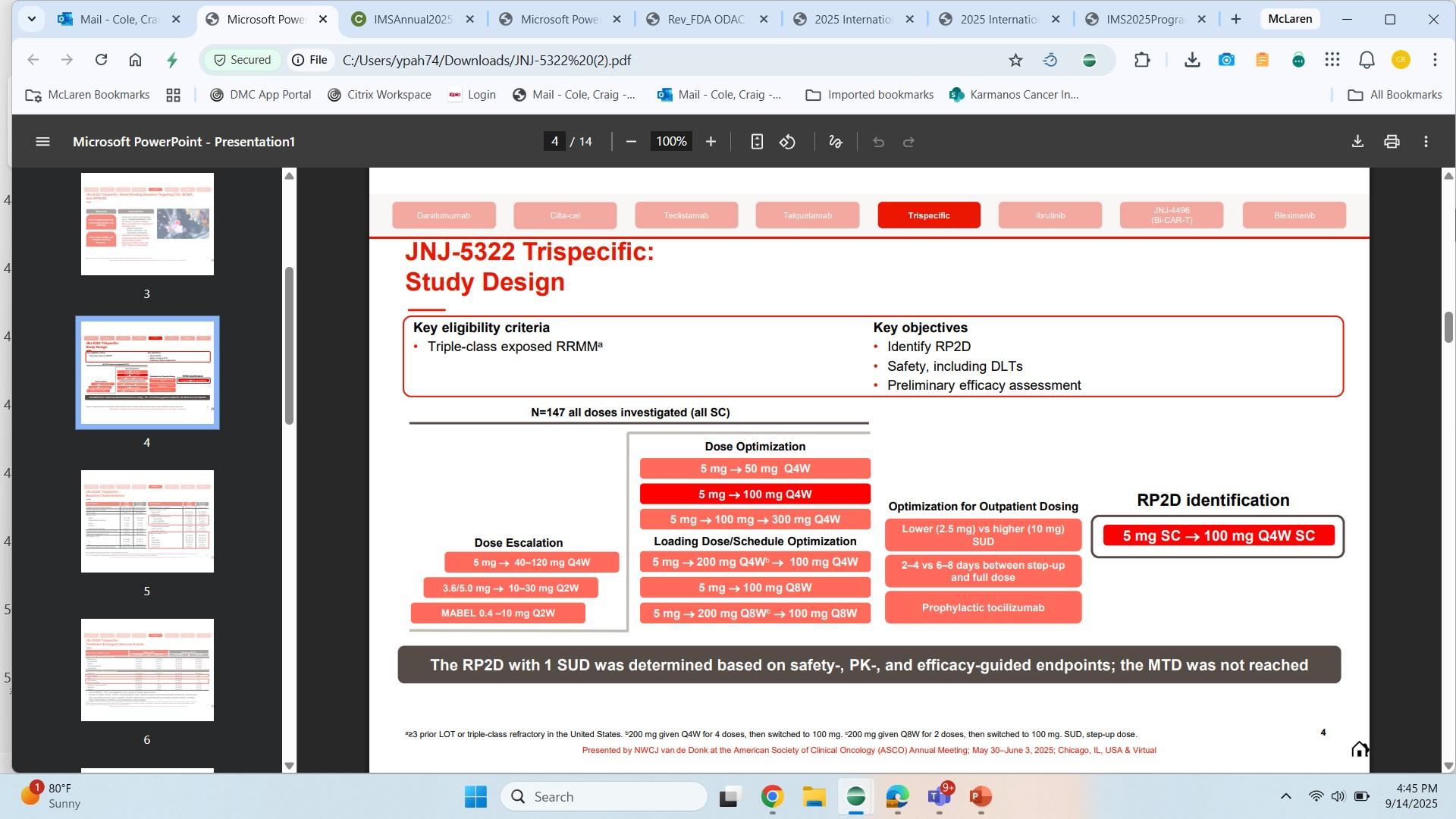This screenshot has width=1456, height=819.
Task: Bookmark this page with the star icon
Action: click(1015, 60)
